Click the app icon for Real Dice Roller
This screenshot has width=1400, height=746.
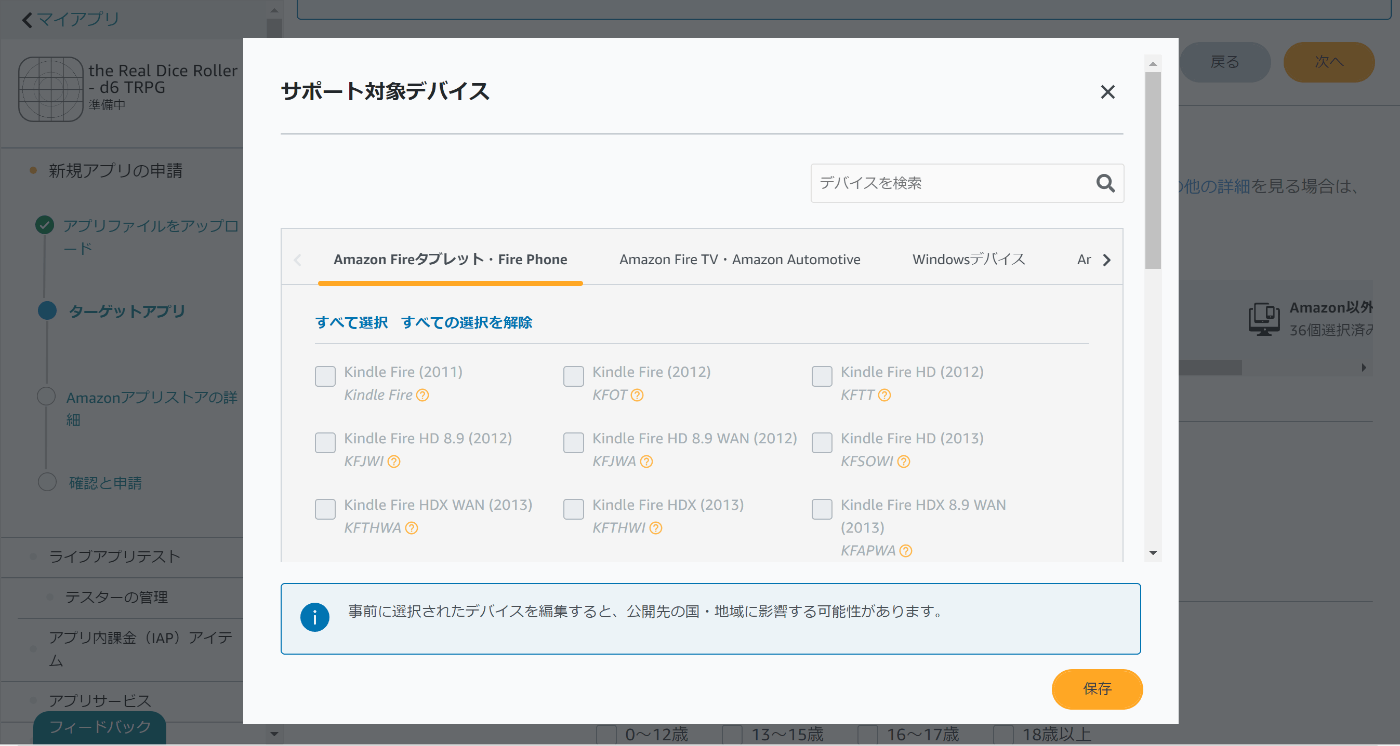pos(50,89)
